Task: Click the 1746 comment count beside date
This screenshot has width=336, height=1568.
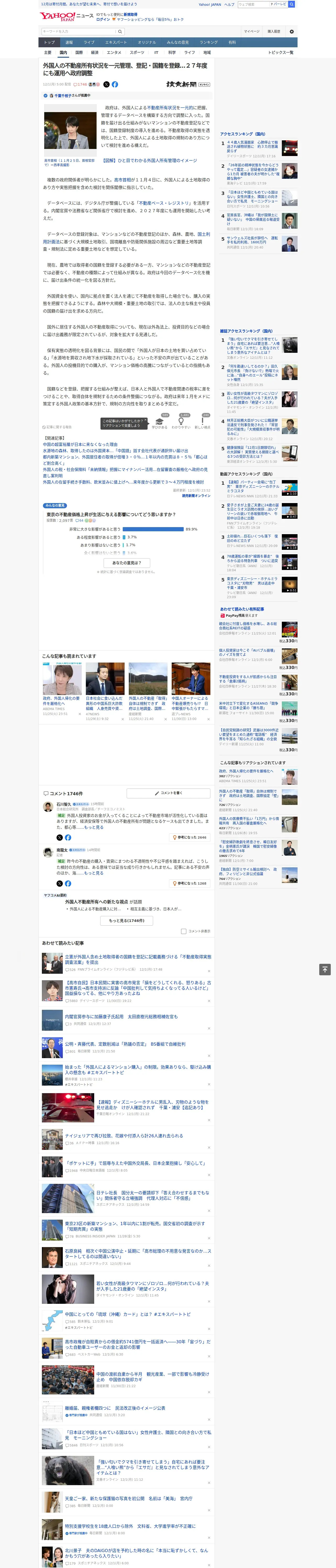Action: 81,85
